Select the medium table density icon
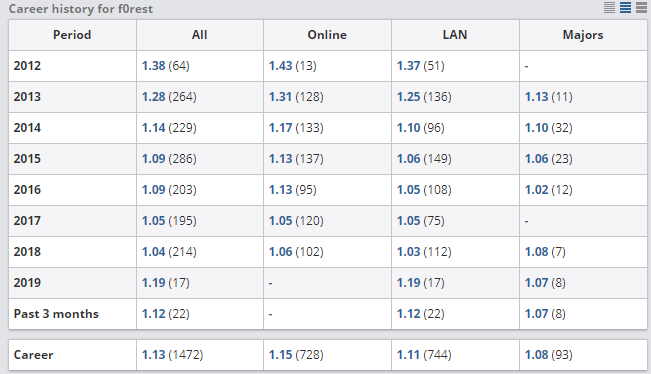Screen dimensions: 651x374 pos(625,7)
